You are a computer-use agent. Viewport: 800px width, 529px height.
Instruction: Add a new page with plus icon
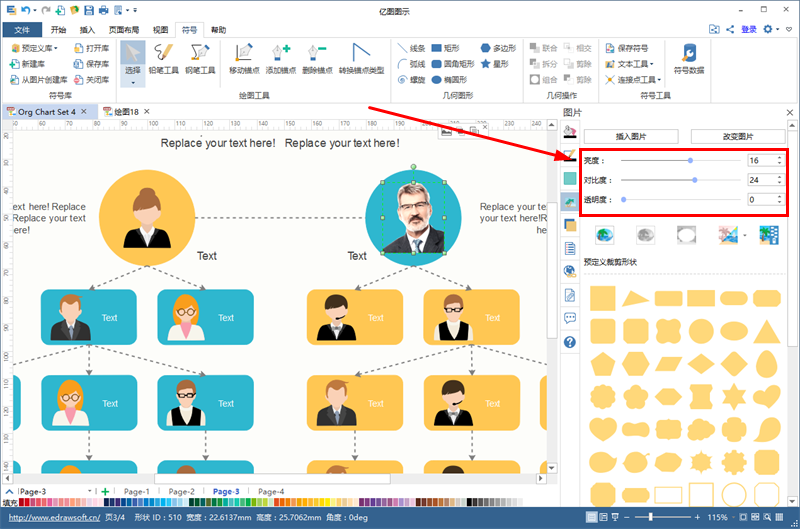coord(105,492)
